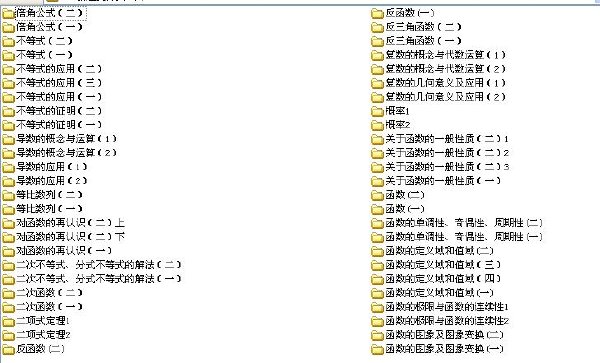This screenshot has width=600, height=363.
Task: Click the folder icon beside 不等式的应用（二）
Action: 8,69
